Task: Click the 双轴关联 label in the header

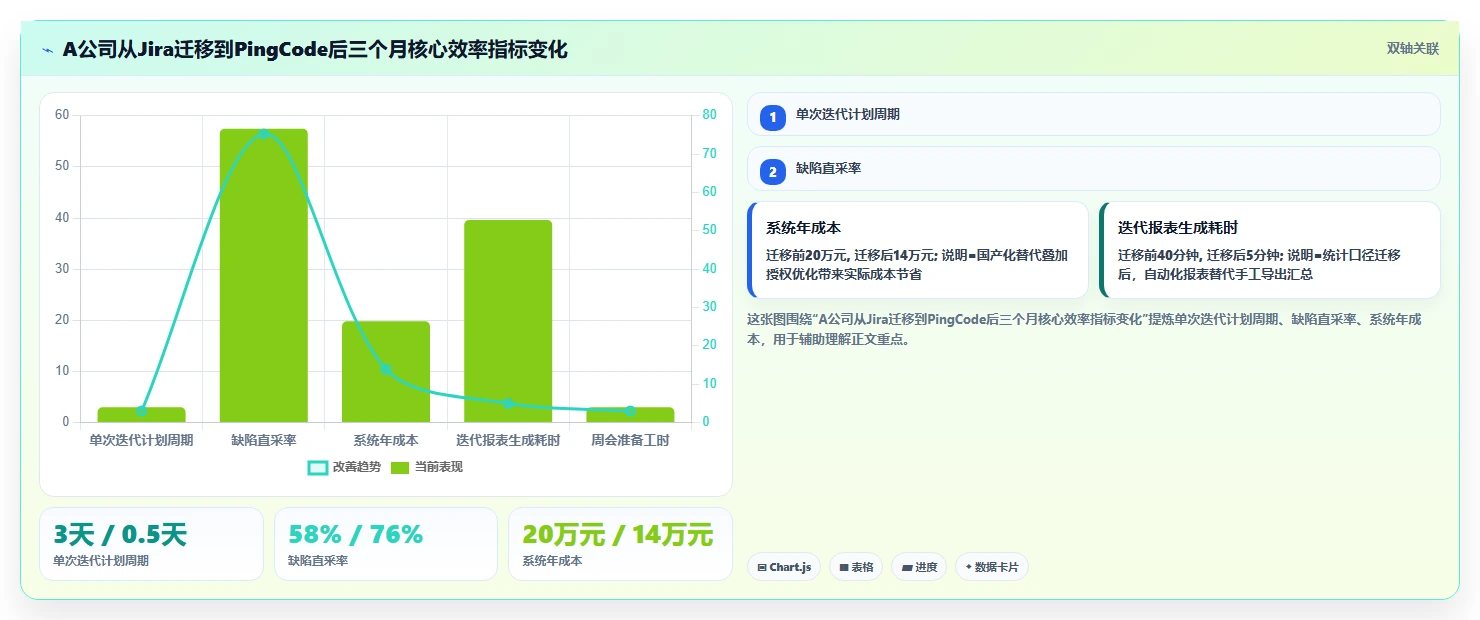Action: click(1412, 49)
